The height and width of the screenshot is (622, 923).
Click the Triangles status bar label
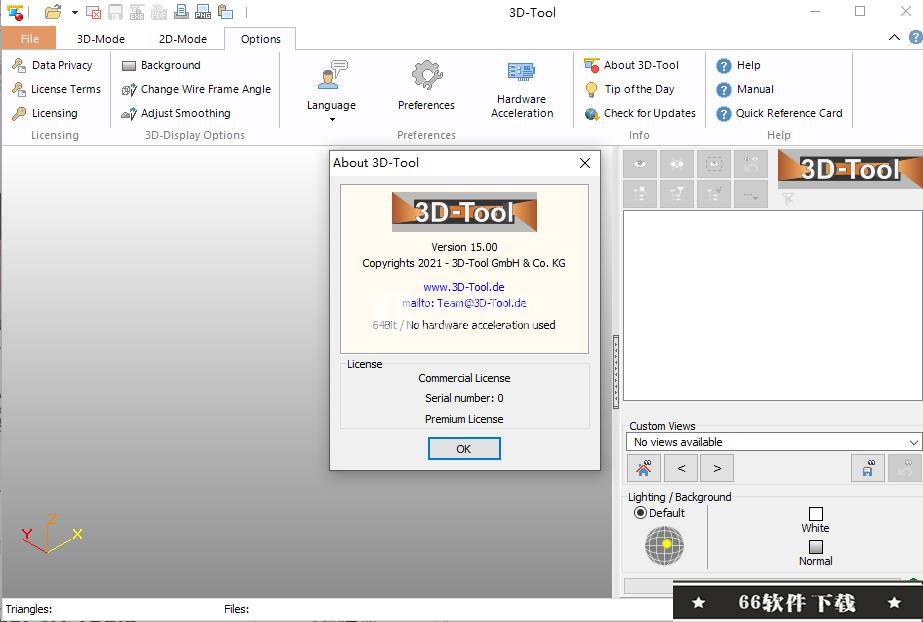click(29, 609)
